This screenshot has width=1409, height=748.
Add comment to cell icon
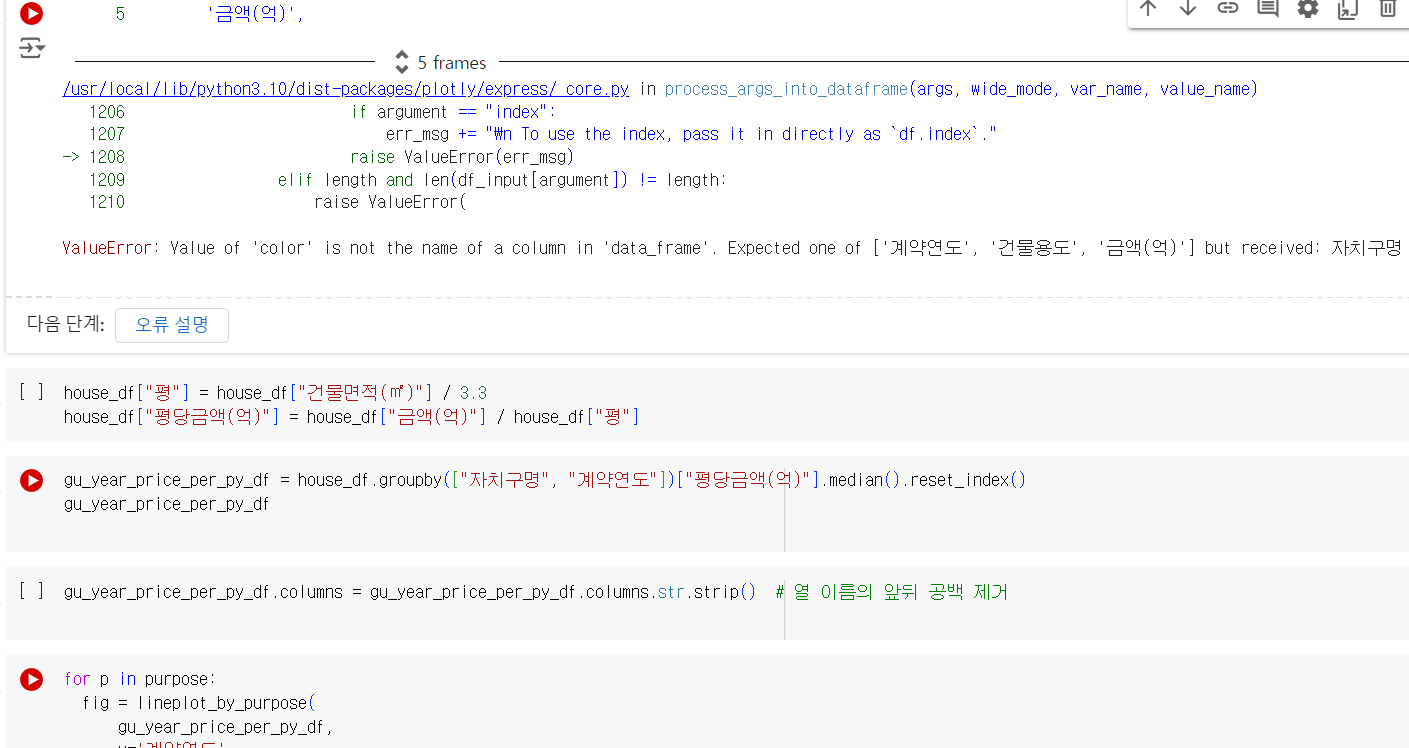[1268, 8]
